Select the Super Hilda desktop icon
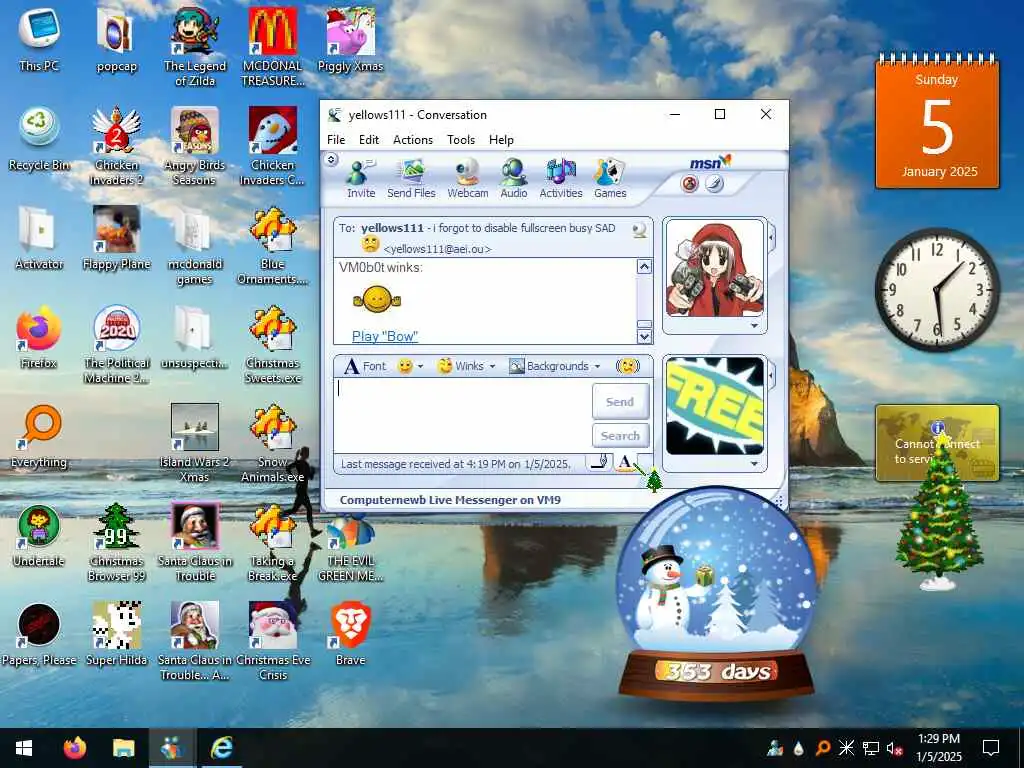1024x768 pixels. [x=116, y=633]
